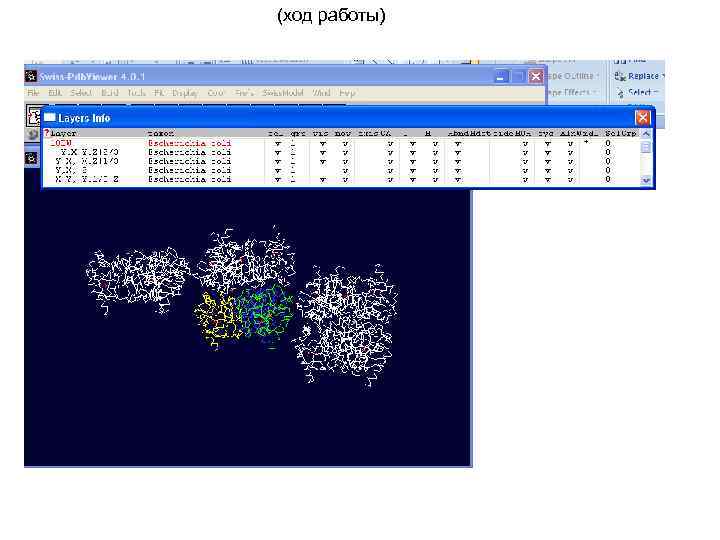Toggle the 'cyc' checkmark in the 1ODW row
Screen dimensions: 720x540
tap(547, 144)
